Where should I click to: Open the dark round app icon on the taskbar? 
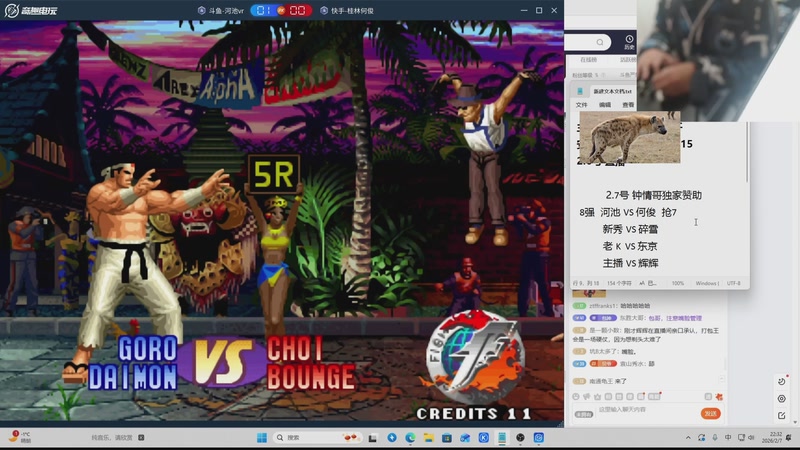point(520,438)
